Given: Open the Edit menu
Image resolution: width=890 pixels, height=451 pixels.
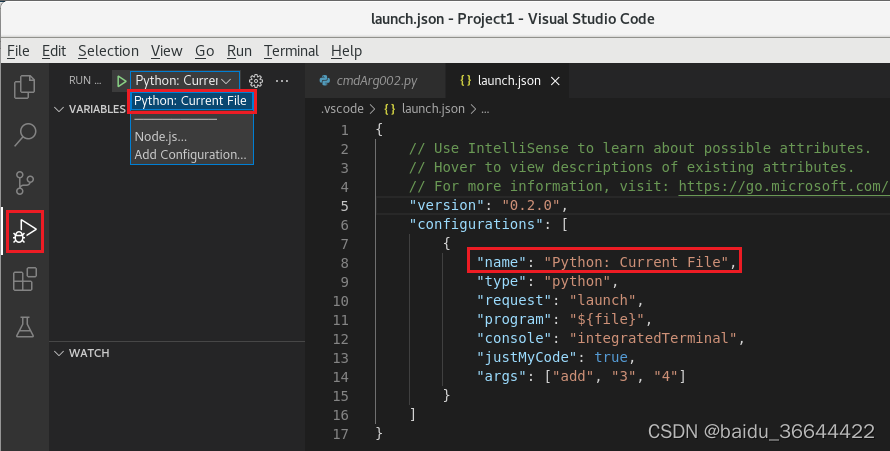Looking at the screenshot, I should point(54,51).
